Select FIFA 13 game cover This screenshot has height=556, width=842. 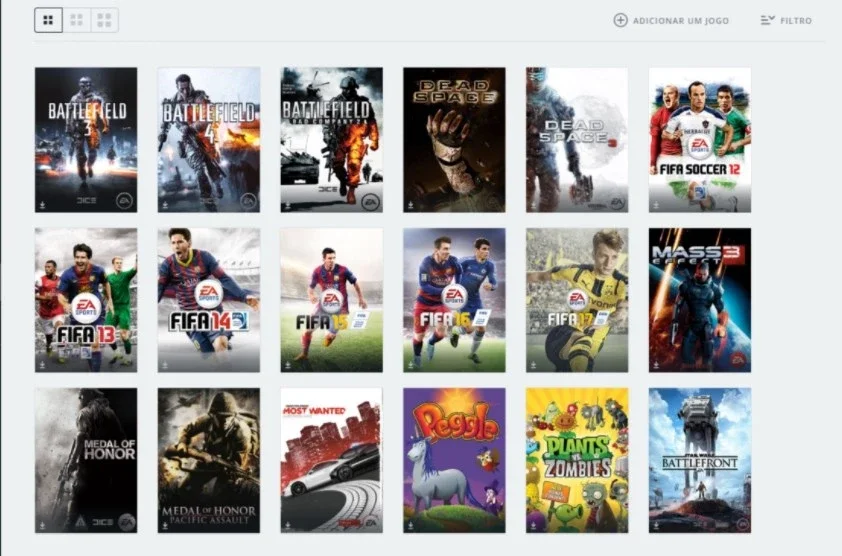tap(86, 300)
